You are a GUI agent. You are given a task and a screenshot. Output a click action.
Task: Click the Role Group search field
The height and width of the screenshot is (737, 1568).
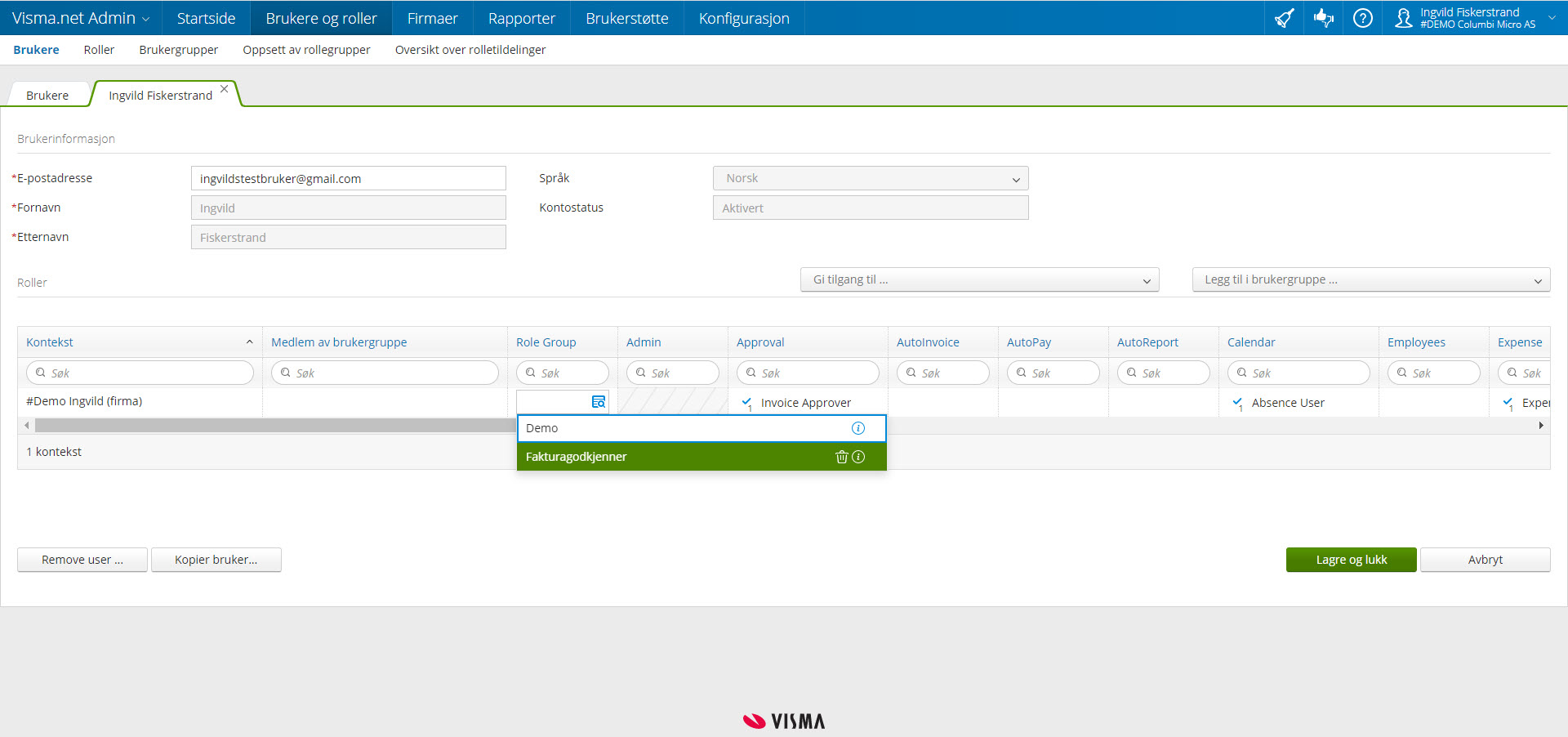coord(563,373)
